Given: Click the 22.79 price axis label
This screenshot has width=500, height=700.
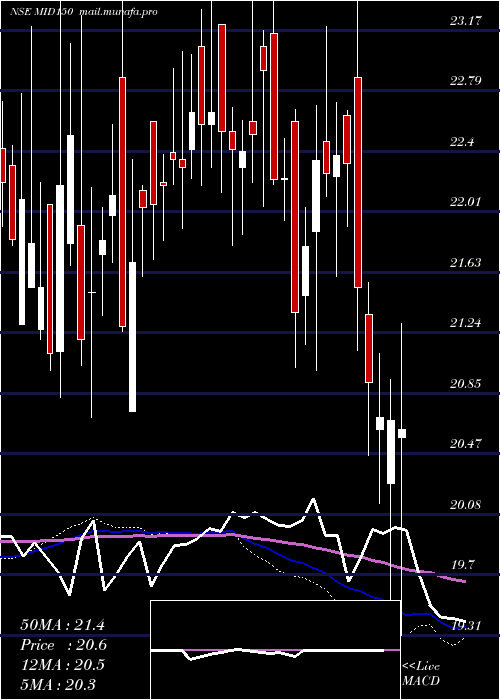Looking at the screenshot, I should (x=465, y=81).
